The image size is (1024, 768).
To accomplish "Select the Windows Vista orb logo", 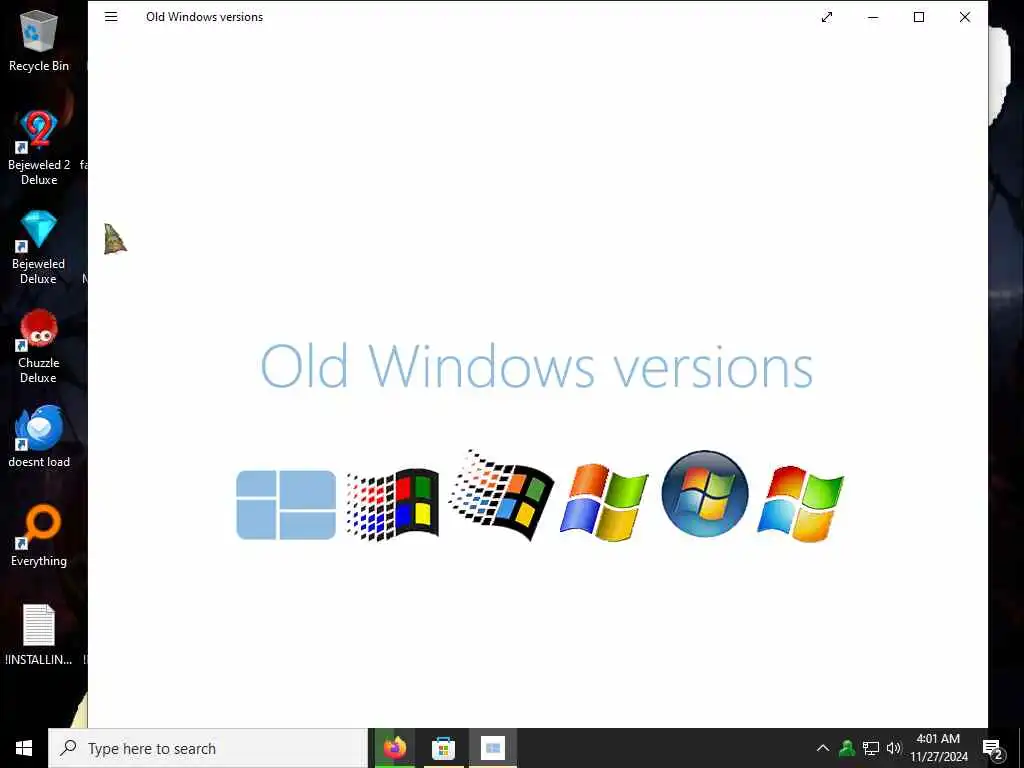I will (705, 493).
